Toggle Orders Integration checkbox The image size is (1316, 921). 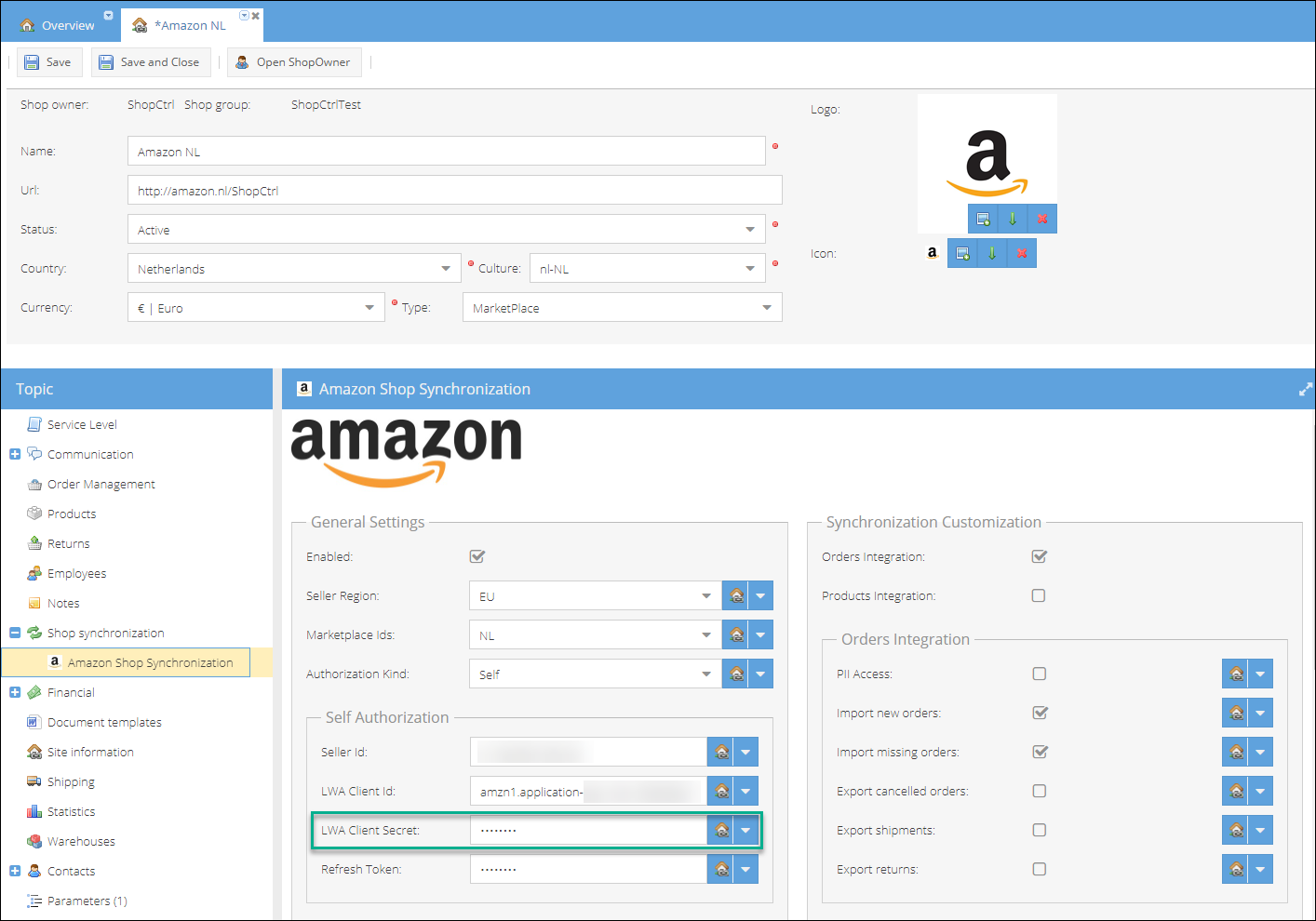pos(1040,556)
